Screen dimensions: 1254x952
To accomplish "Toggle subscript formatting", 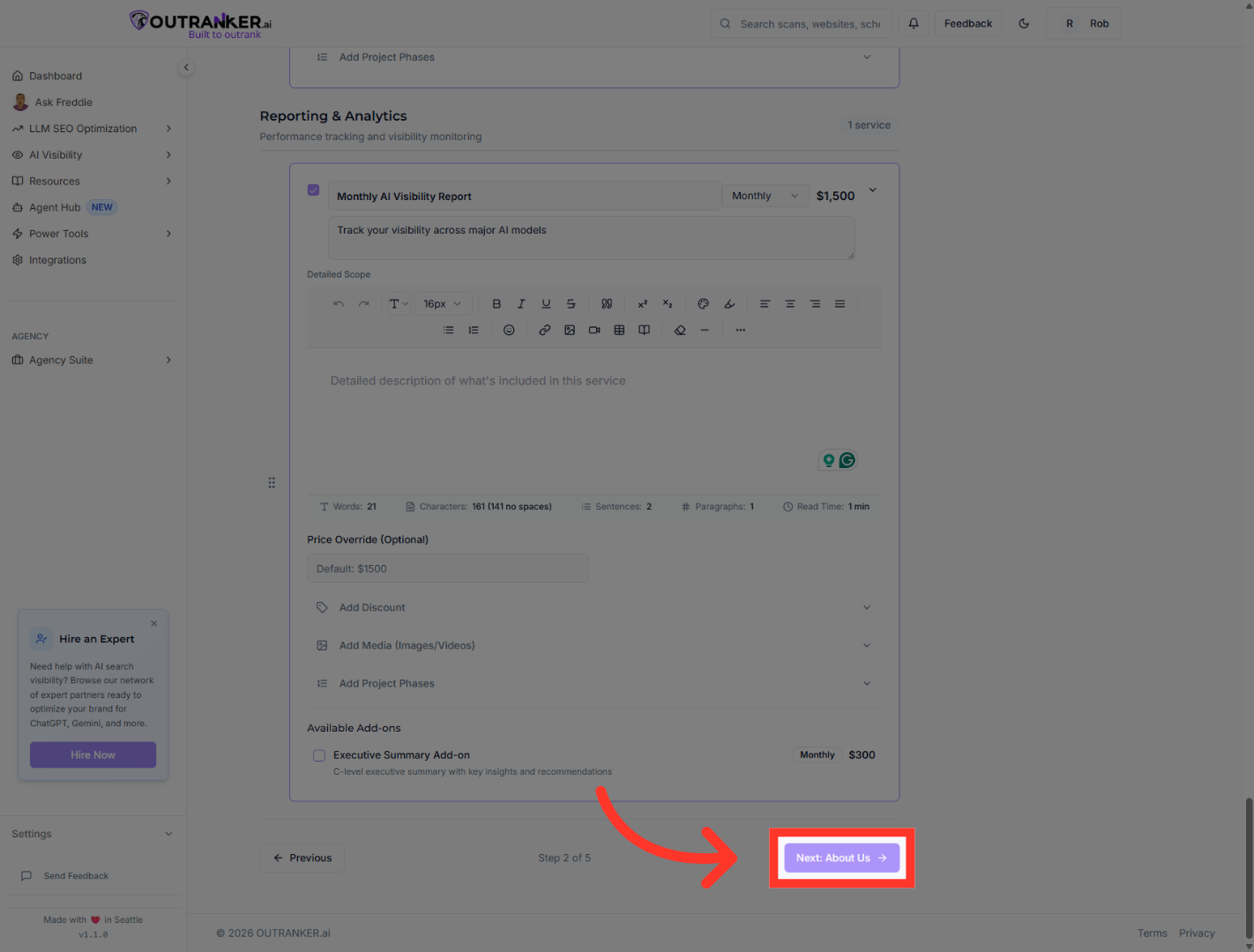I will coord(668,304).
